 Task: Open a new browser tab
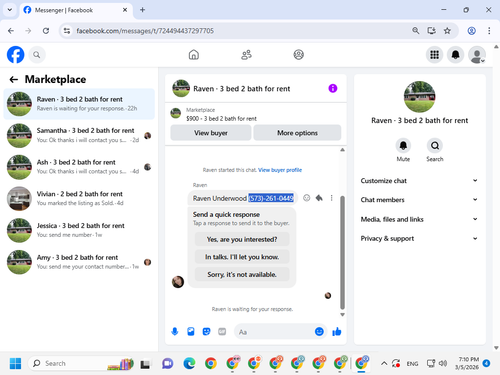tap(142, 10)
